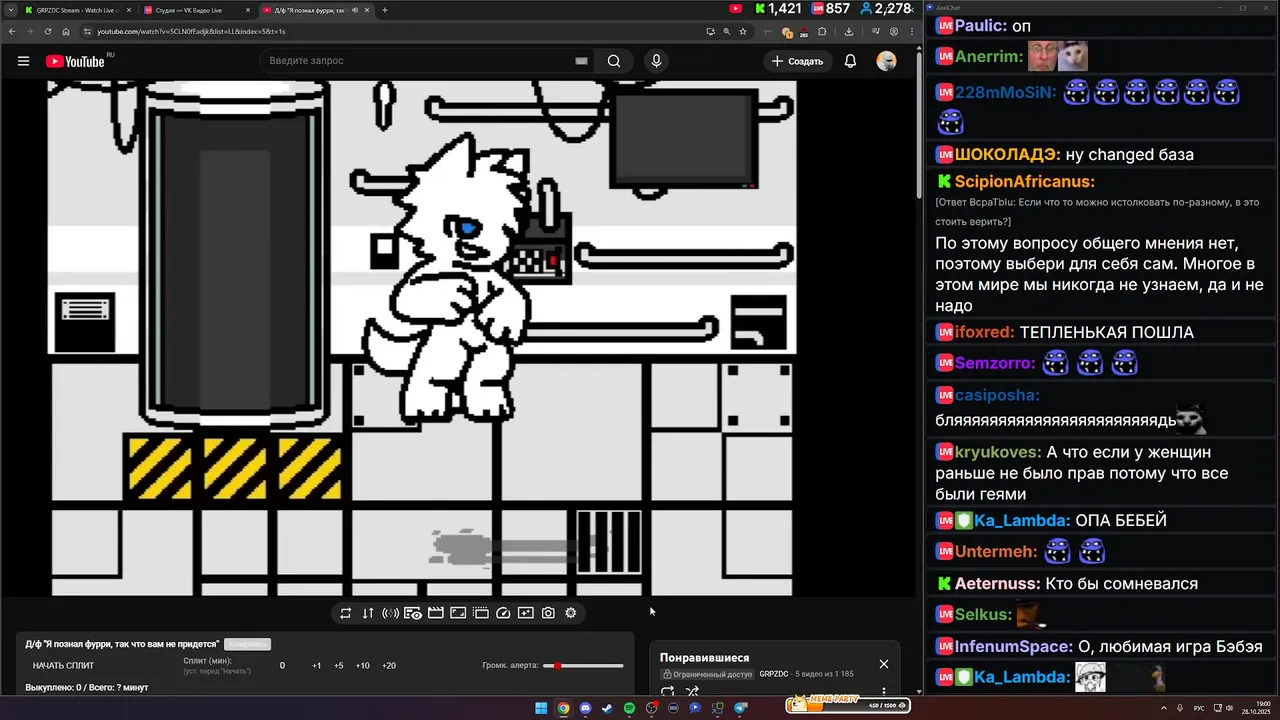Open video toolbar settings gear
1280x720 pixels.
571,613
